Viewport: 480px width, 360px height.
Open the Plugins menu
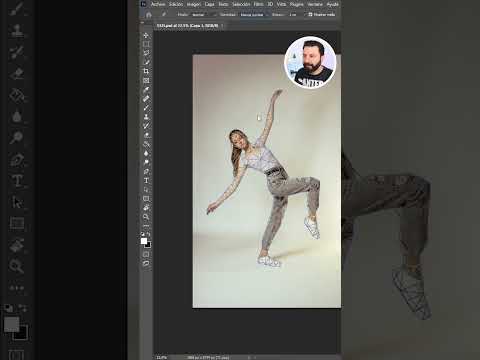pyautogui.click(x=297, y=4)
